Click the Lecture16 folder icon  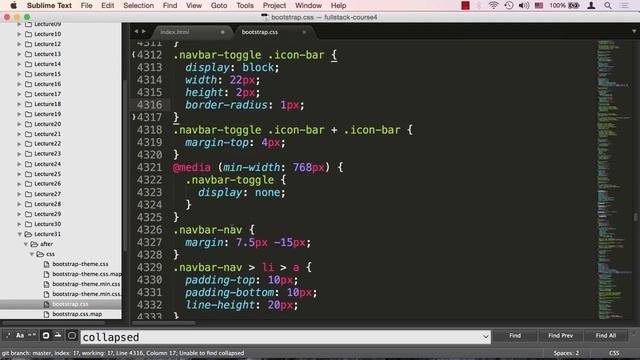coord(28,84)
